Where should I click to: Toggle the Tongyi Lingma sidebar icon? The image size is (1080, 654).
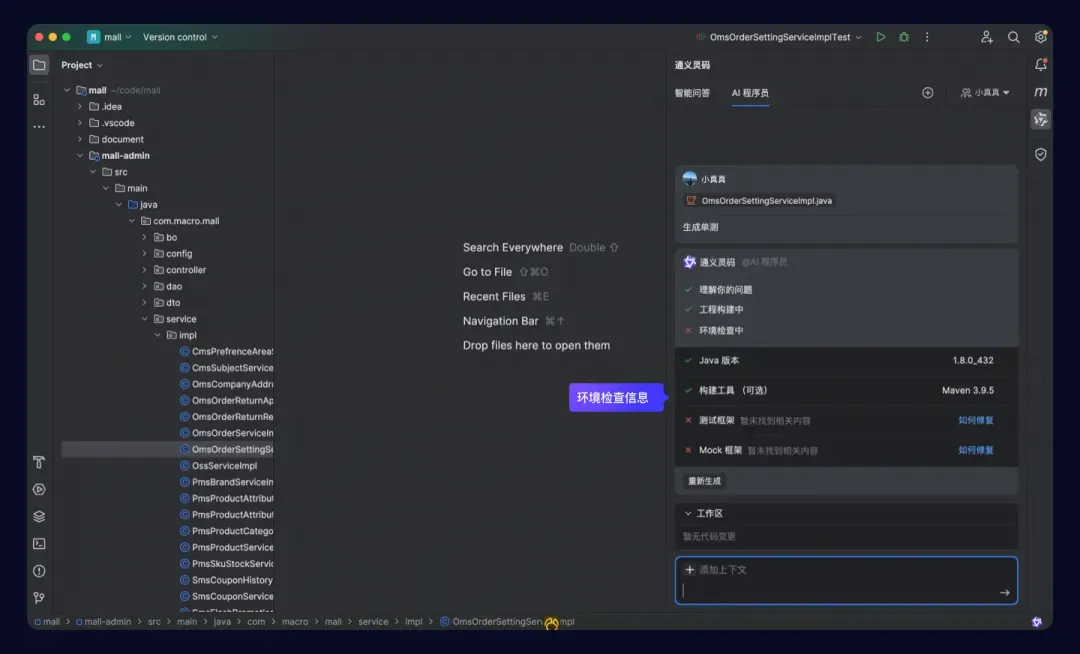tap(1040, 119)
